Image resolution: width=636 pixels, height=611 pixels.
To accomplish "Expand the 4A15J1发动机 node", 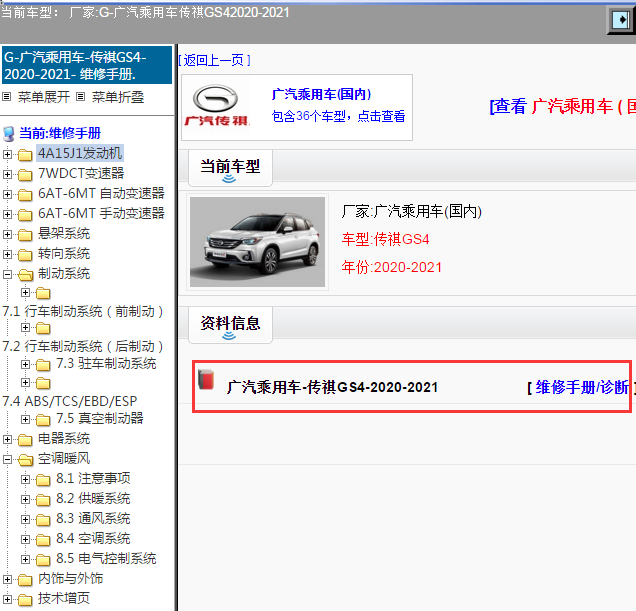I will click(x=7, y=154).
